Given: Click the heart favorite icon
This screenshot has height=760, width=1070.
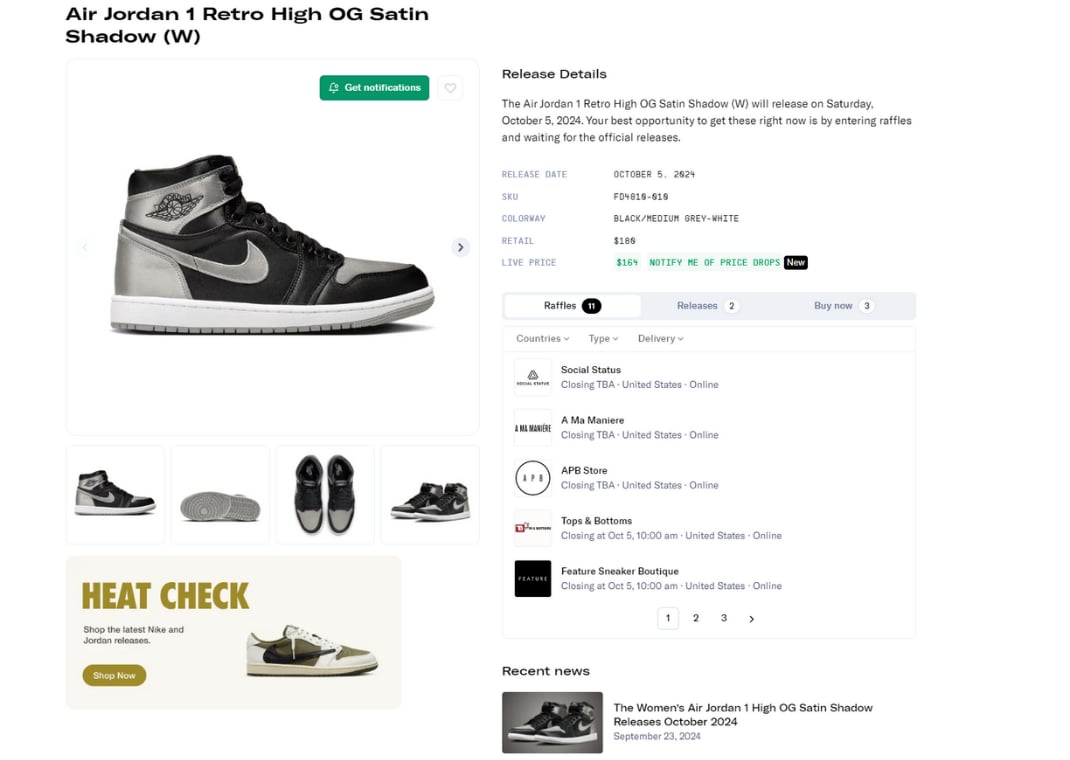Looking at the screenshot, I should pos(450,88).
